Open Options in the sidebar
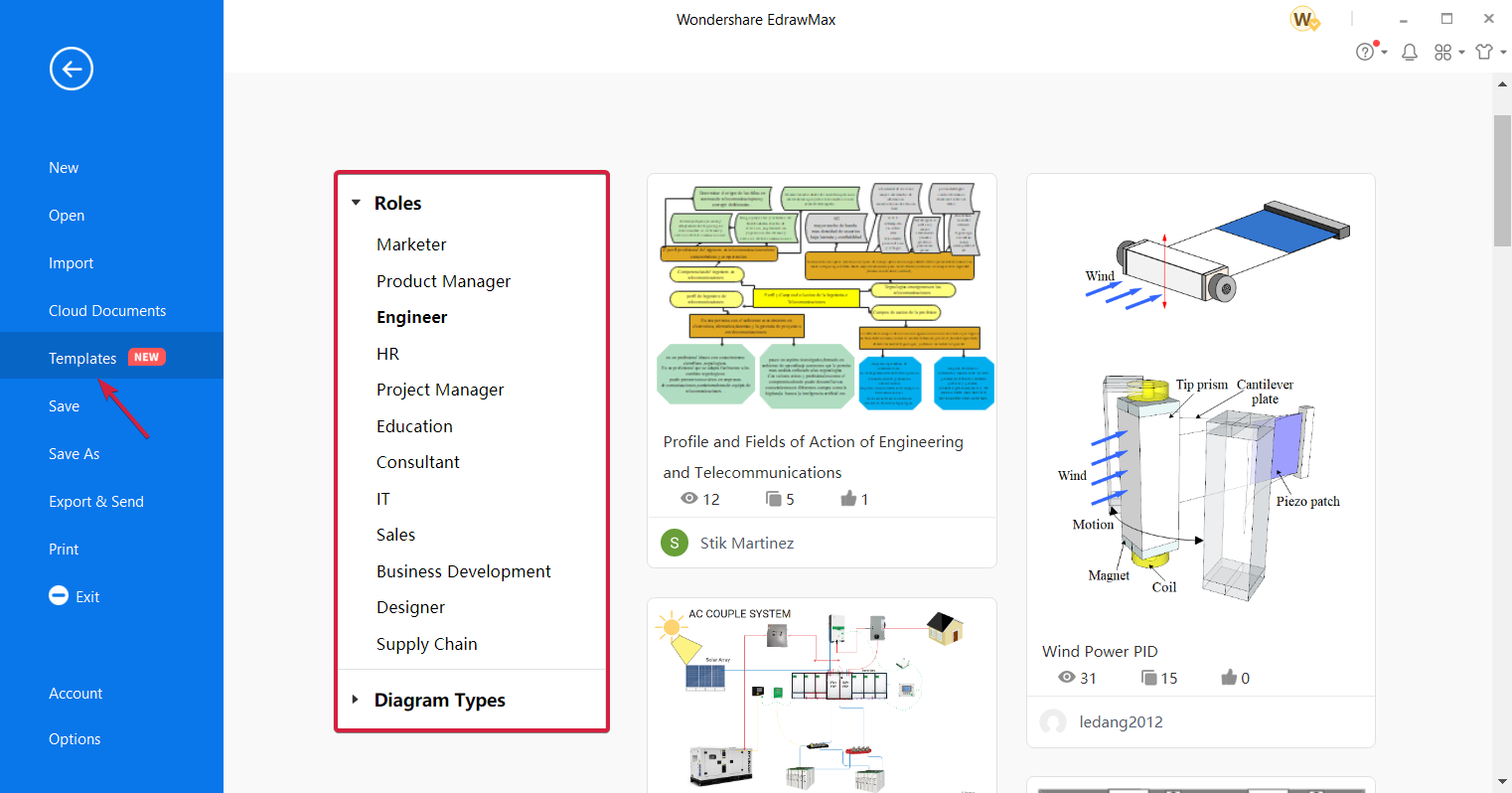Screen dimensions: 1512x793 coord(75,738)
